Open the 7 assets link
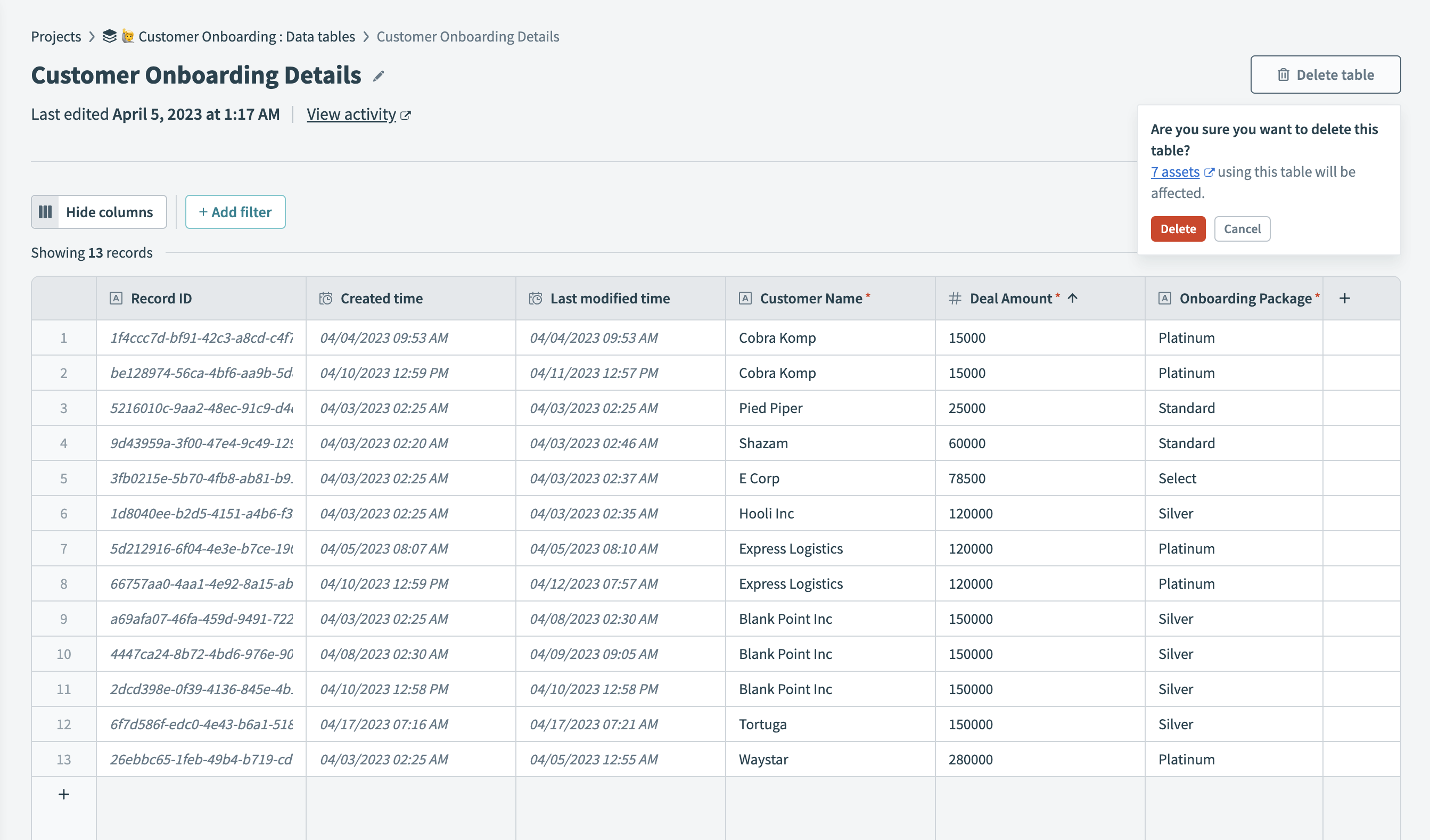 click(1174, 171)
